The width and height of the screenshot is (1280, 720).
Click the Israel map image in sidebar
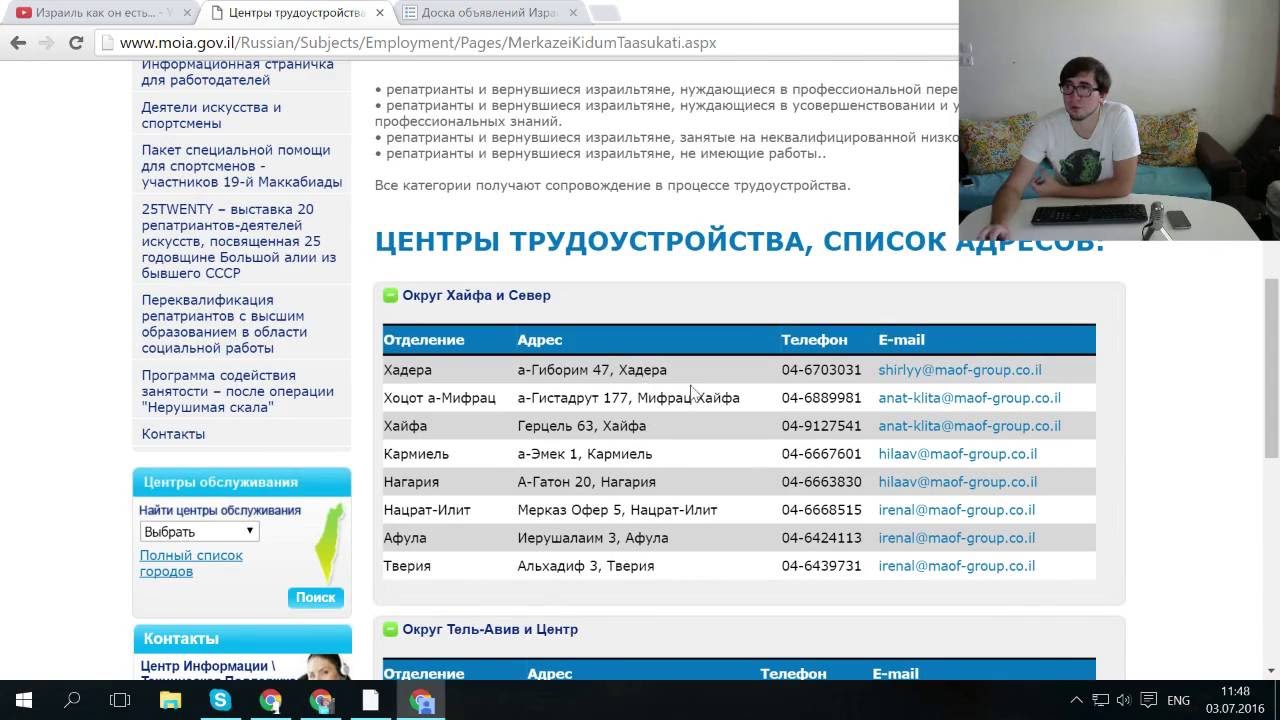point(330,542)
